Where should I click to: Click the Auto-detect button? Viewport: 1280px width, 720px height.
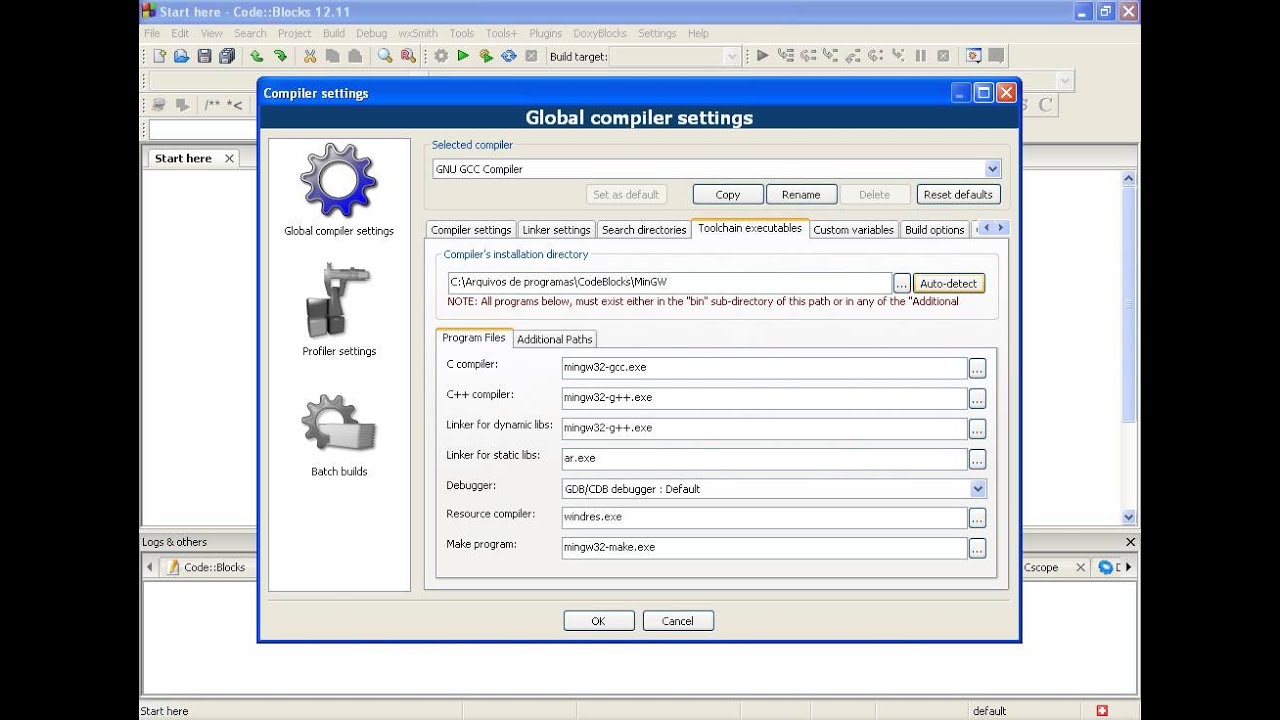[948, 283]
